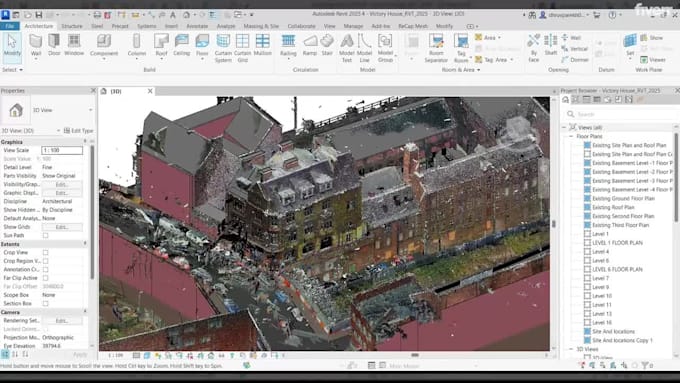Collapse the Camera section in Properties
This screenshot has height=383, width=680.
(x=85, y=312)
